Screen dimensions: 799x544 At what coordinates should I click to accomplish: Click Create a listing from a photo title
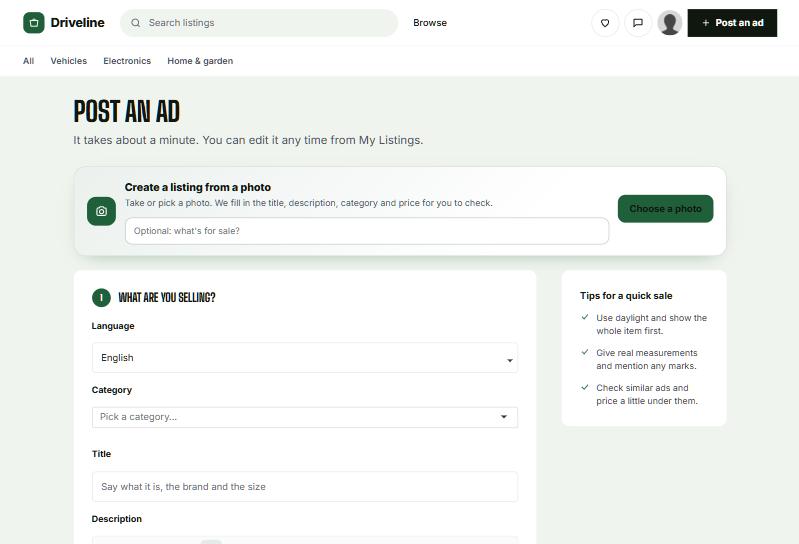198,187
